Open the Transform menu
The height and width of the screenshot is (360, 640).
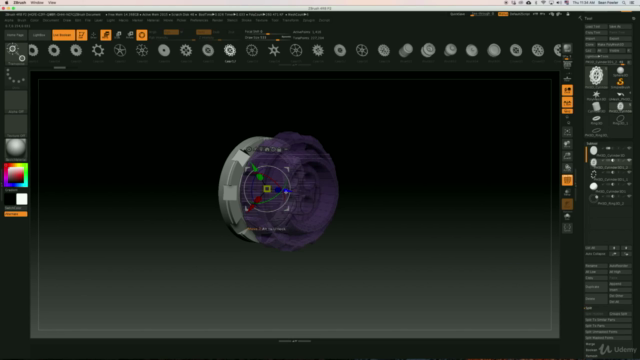(x=290, y=20)
